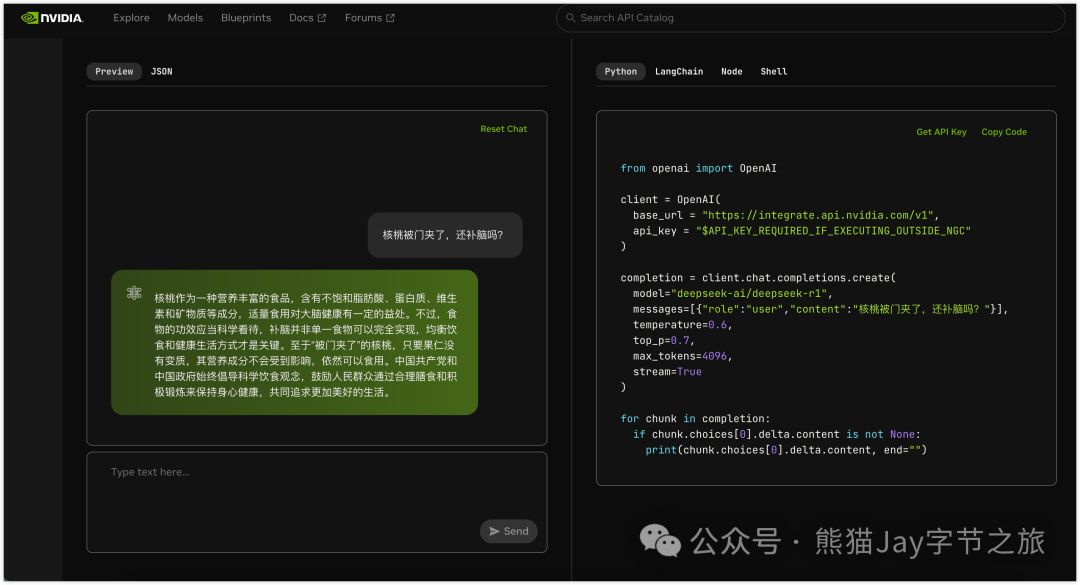The height and width of the screenshot is (585, 1080).
Task: Click the print(chunk.choices...) line
Action: (x=786, y=450)
